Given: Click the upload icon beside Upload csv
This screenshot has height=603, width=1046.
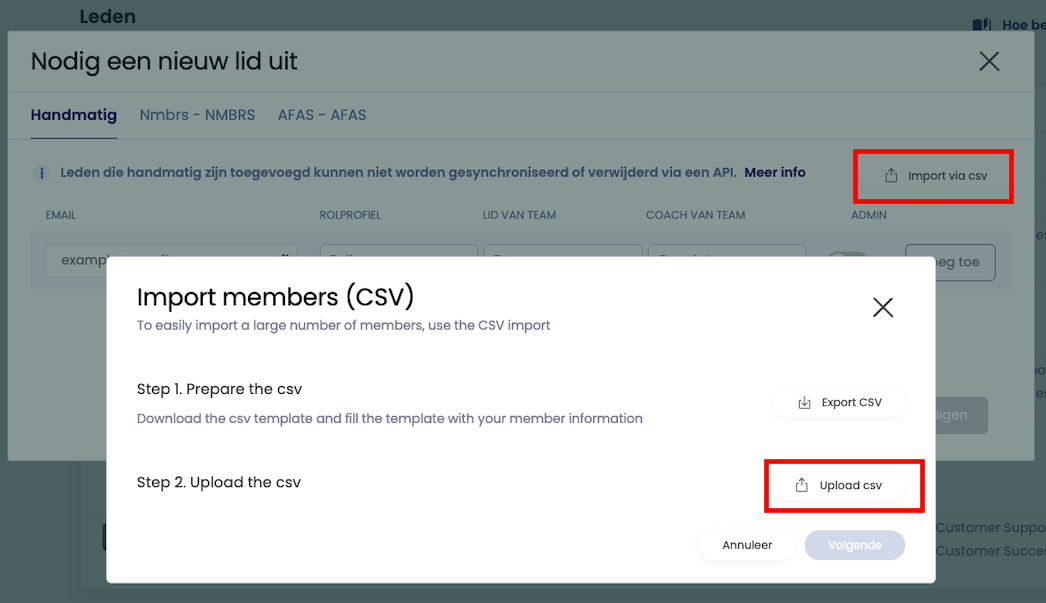Looking at the screenshot, I should [x=801, y=485].
